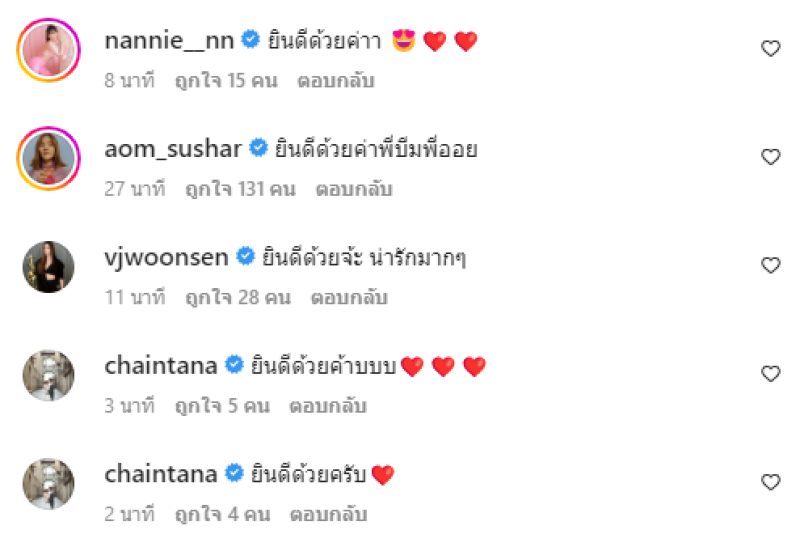Reply to vjwoonsen's comment (ตอบกลับ)
The height and width of the screenshot is (547, 800).
pos(349,297)
